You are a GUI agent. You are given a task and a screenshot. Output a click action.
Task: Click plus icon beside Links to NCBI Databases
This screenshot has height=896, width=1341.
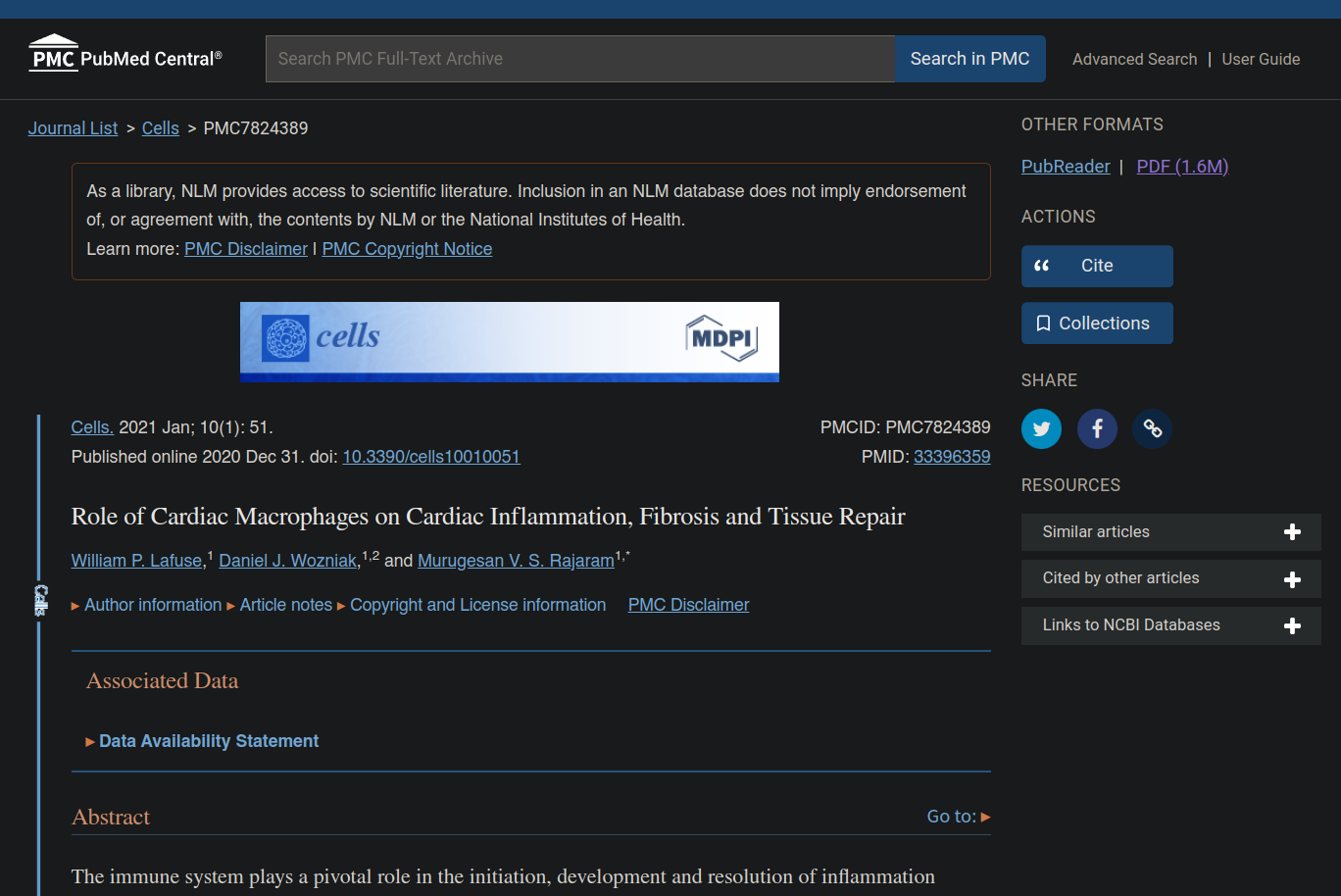pyautogui.click(x=1292, y=625)
